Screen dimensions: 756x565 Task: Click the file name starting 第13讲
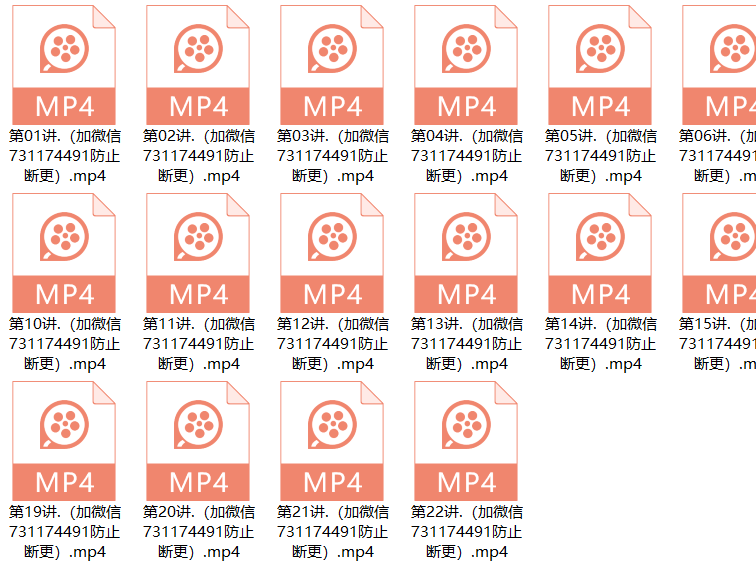(x=467, y=344)
